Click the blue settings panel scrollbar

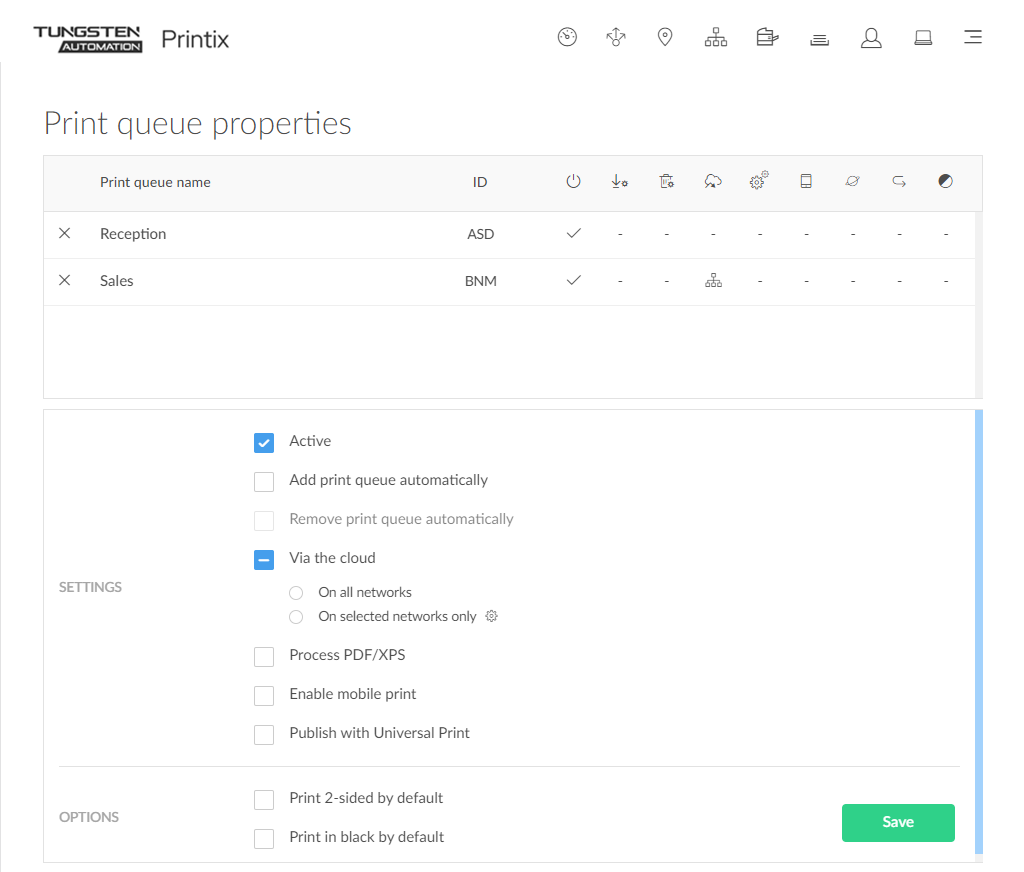(x=978, y=630)
